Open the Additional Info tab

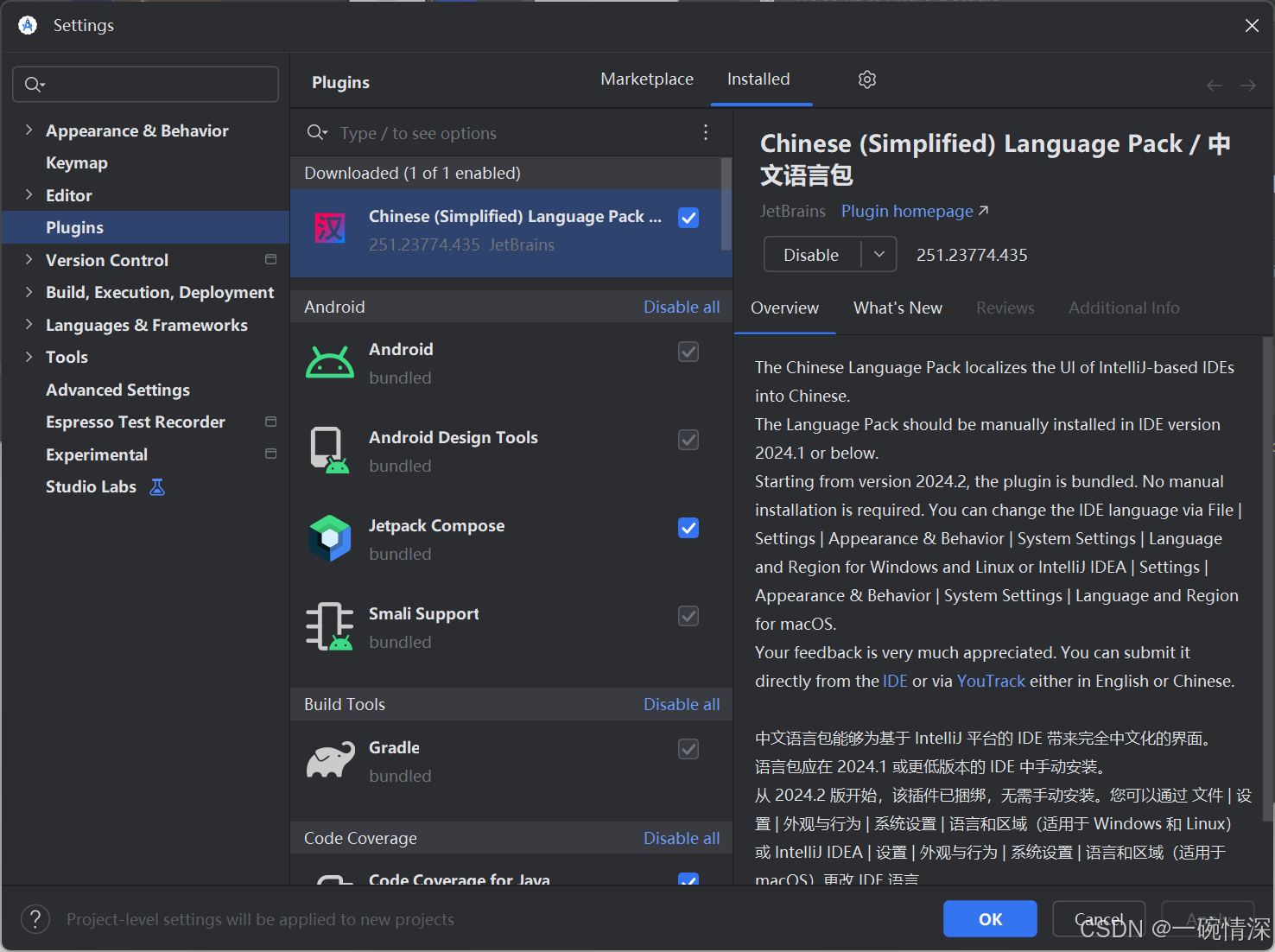coord(1124,308)
